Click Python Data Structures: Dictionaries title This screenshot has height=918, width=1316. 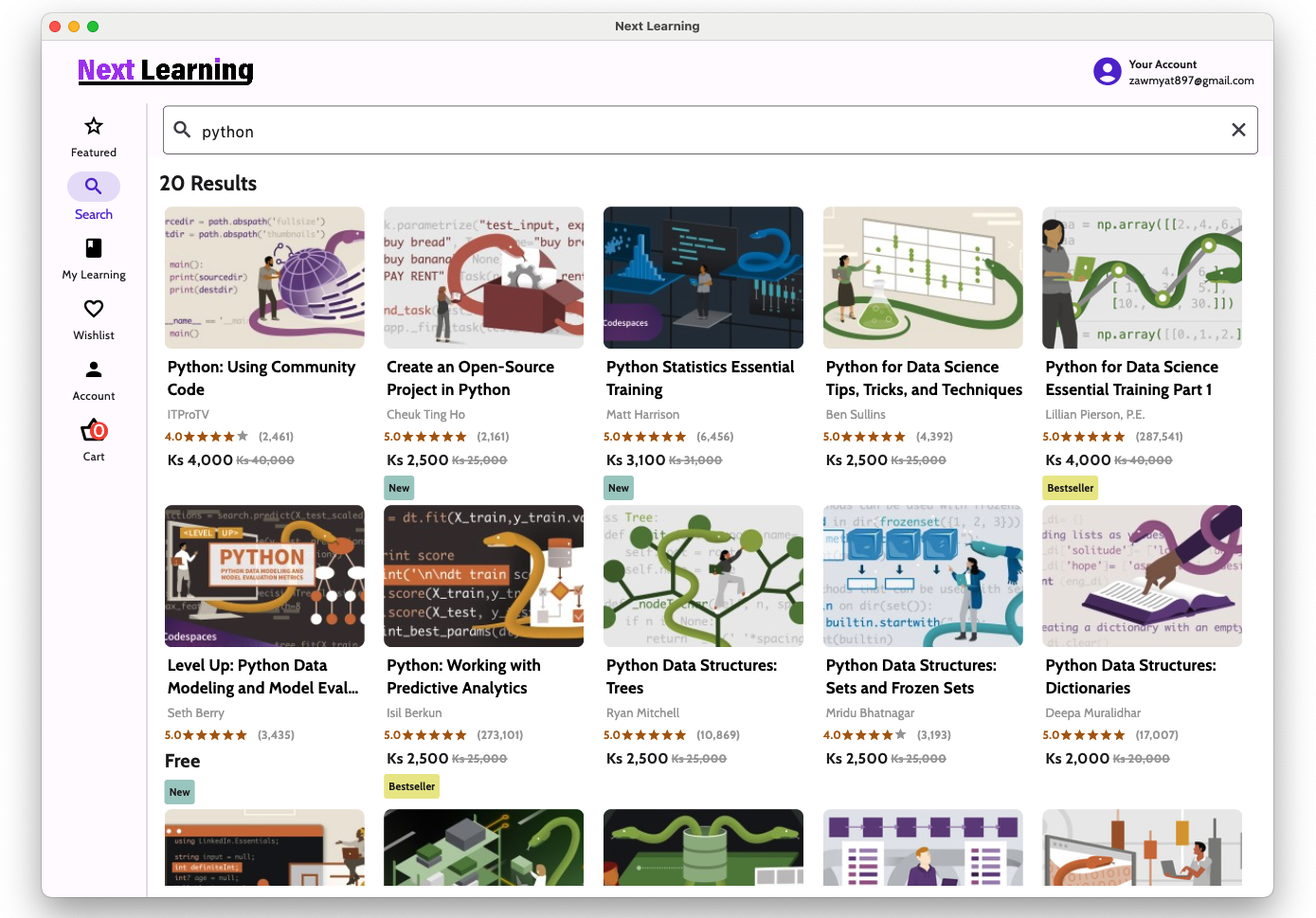tap(1130, 676)
